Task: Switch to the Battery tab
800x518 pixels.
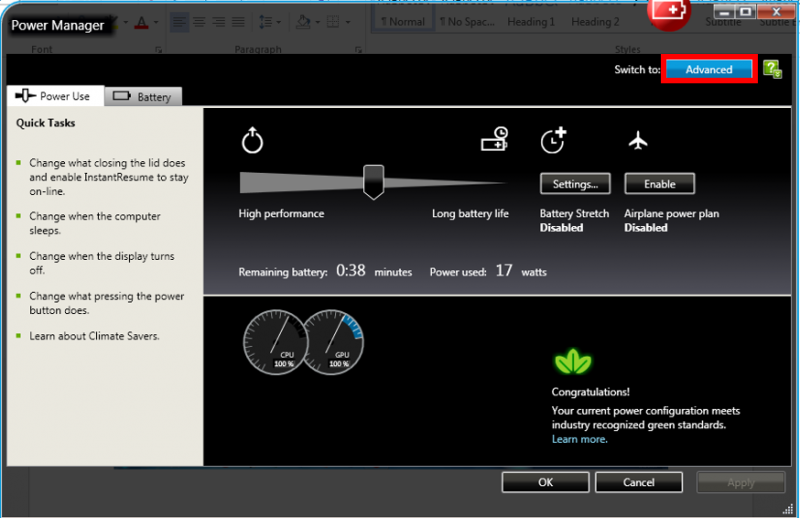Action: click(143, 96)
